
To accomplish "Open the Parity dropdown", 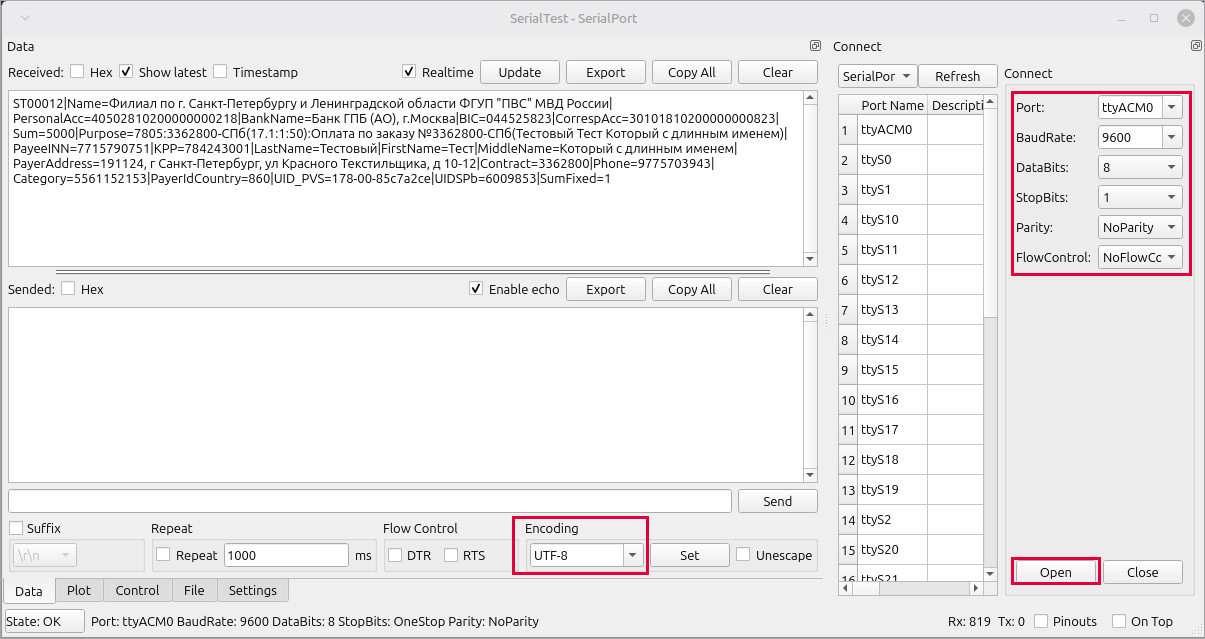I will 1171,227.
